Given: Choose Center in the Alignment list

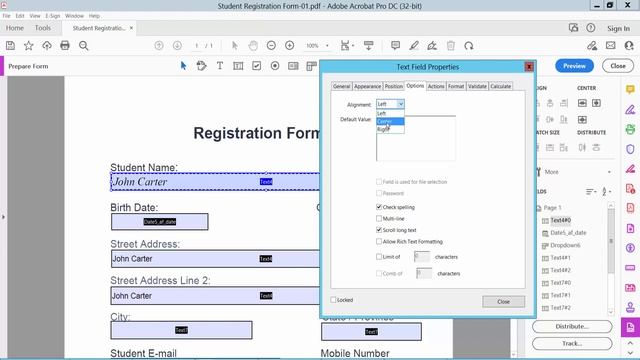Looking at the screenshot, I should coord(390,121).
